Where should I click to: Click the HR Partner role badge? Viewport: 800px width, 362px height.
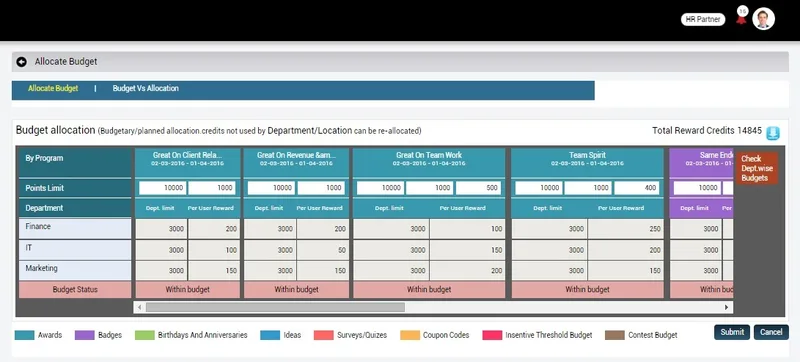[x=703, y=19]
